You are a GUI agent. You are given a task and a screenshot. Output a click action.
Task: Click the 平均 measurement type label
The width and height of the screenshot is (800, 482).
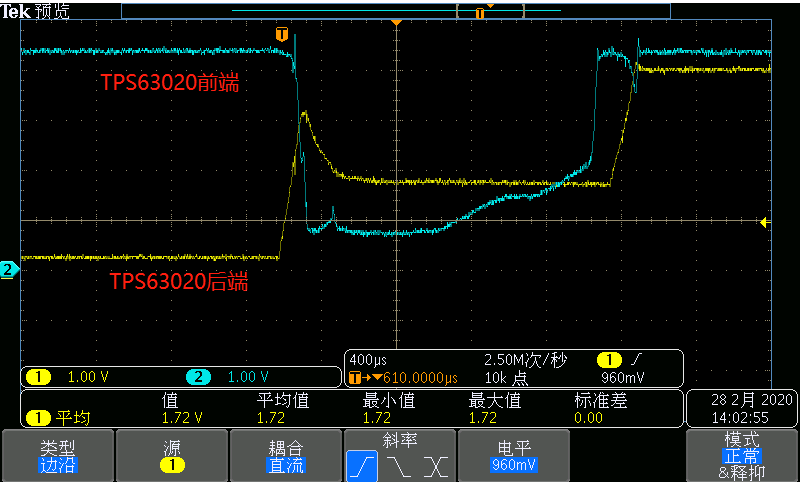coord(73,418)
